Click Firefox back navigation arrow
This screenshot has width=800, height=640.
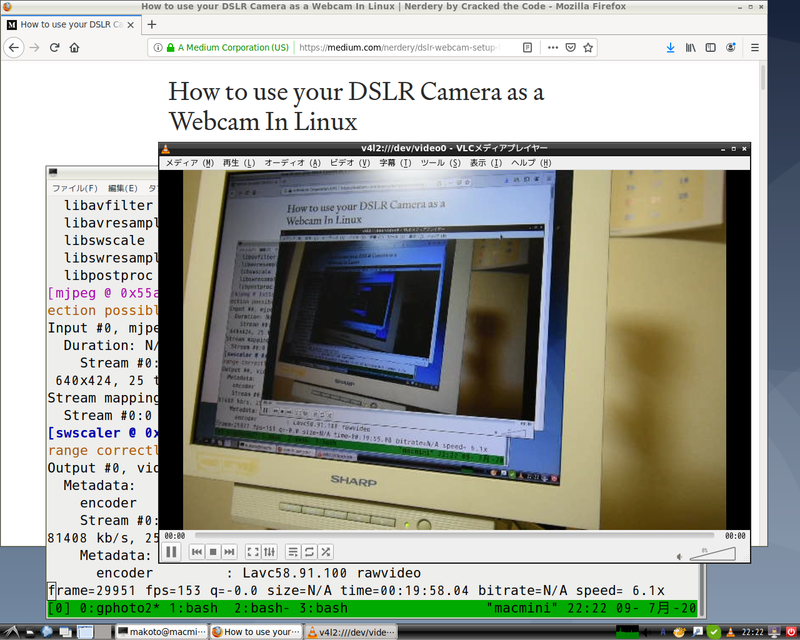(x=14, y=47)
